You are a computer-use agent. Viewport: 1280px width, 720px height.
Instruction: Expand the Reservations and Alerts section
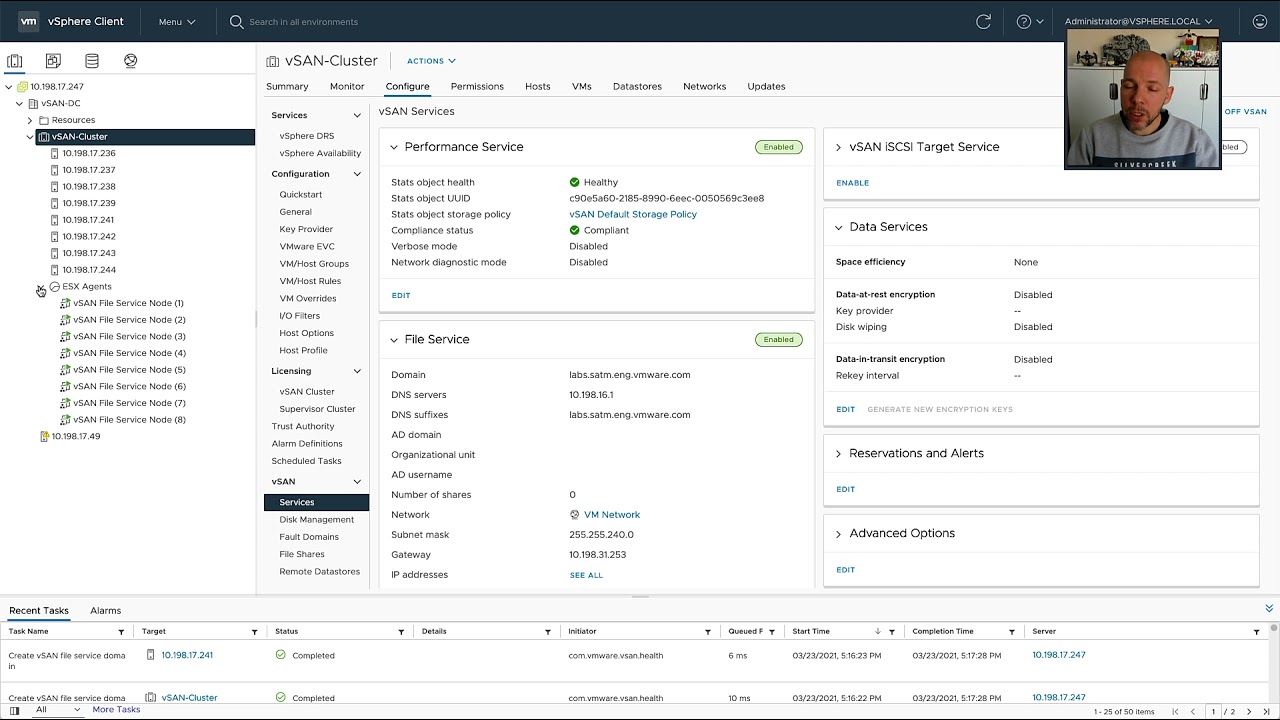click(x=838, y=454)
